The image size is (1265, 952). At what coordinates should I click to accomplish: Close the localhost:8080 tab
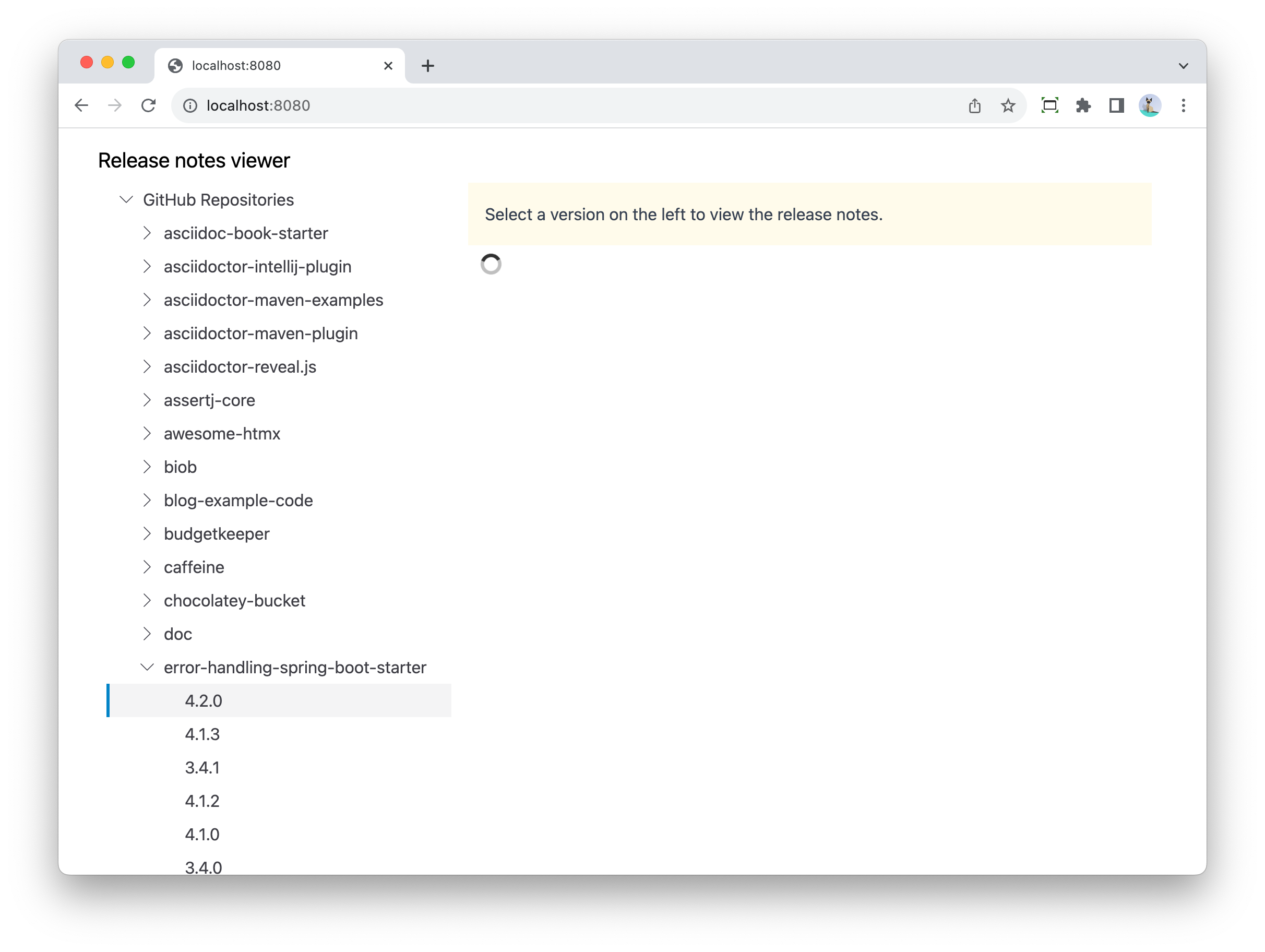click(388, 66)
